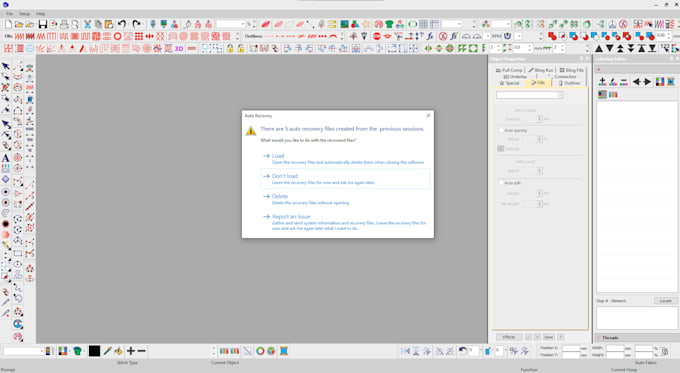Click the black color swatch in bottom toolbar
This screenshot has height=373, width=680.
pyautogui.click(x=94, y=351)
